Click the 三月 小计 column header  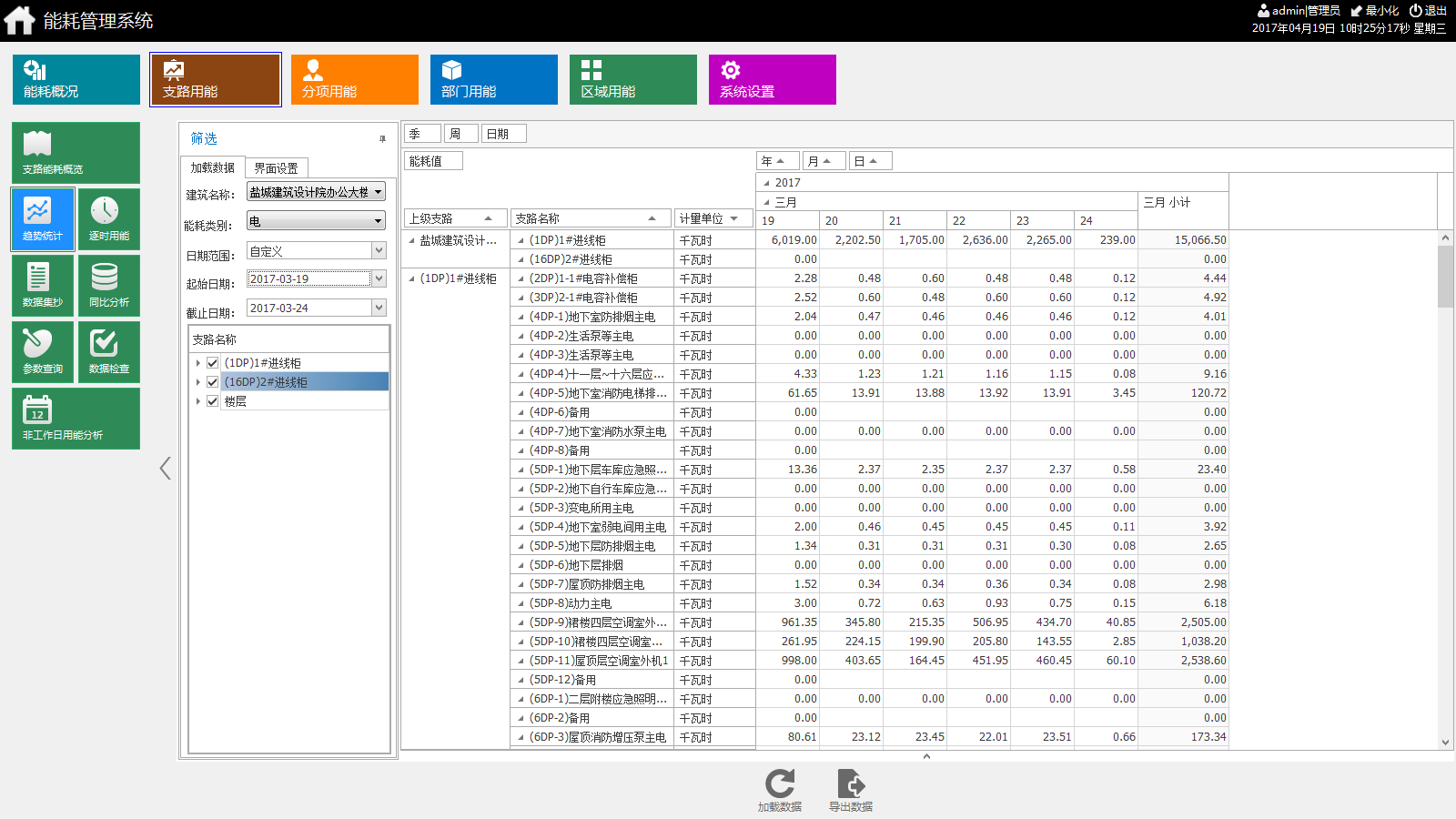click(1183, 202)
